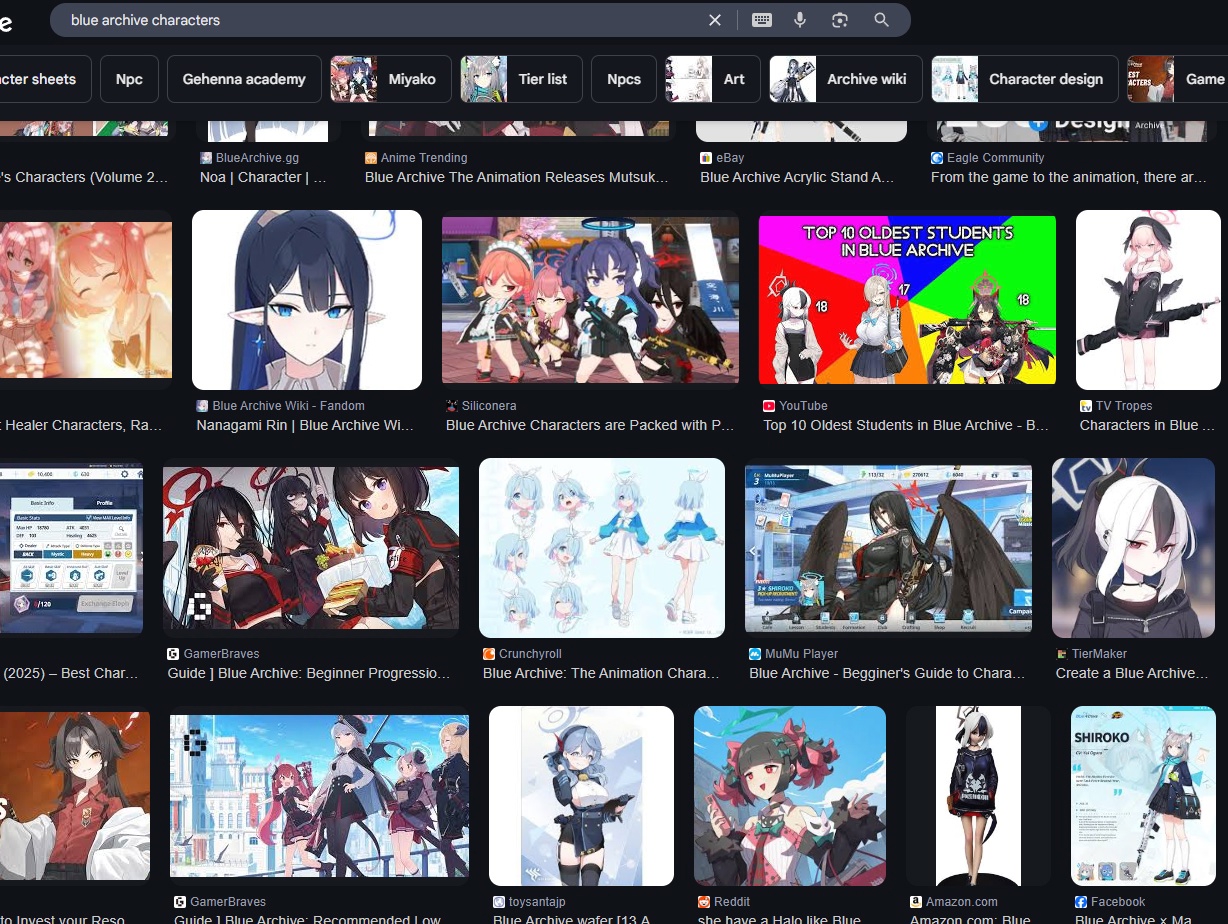Open 'From the game to the animation' title
Screen dimensions: 1228x924
click(1069, 177)
